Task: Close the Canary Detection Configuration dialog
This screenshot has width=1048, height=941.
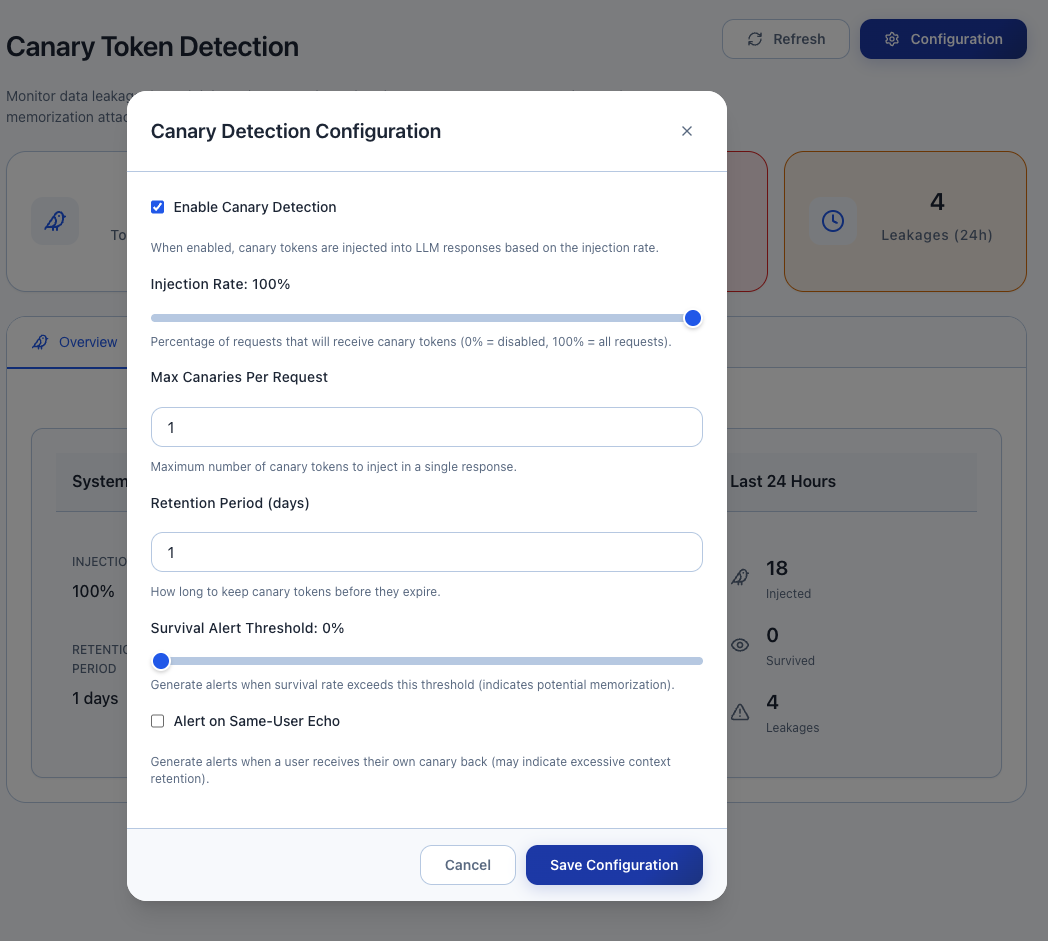Action: click(x=687, y=131)
